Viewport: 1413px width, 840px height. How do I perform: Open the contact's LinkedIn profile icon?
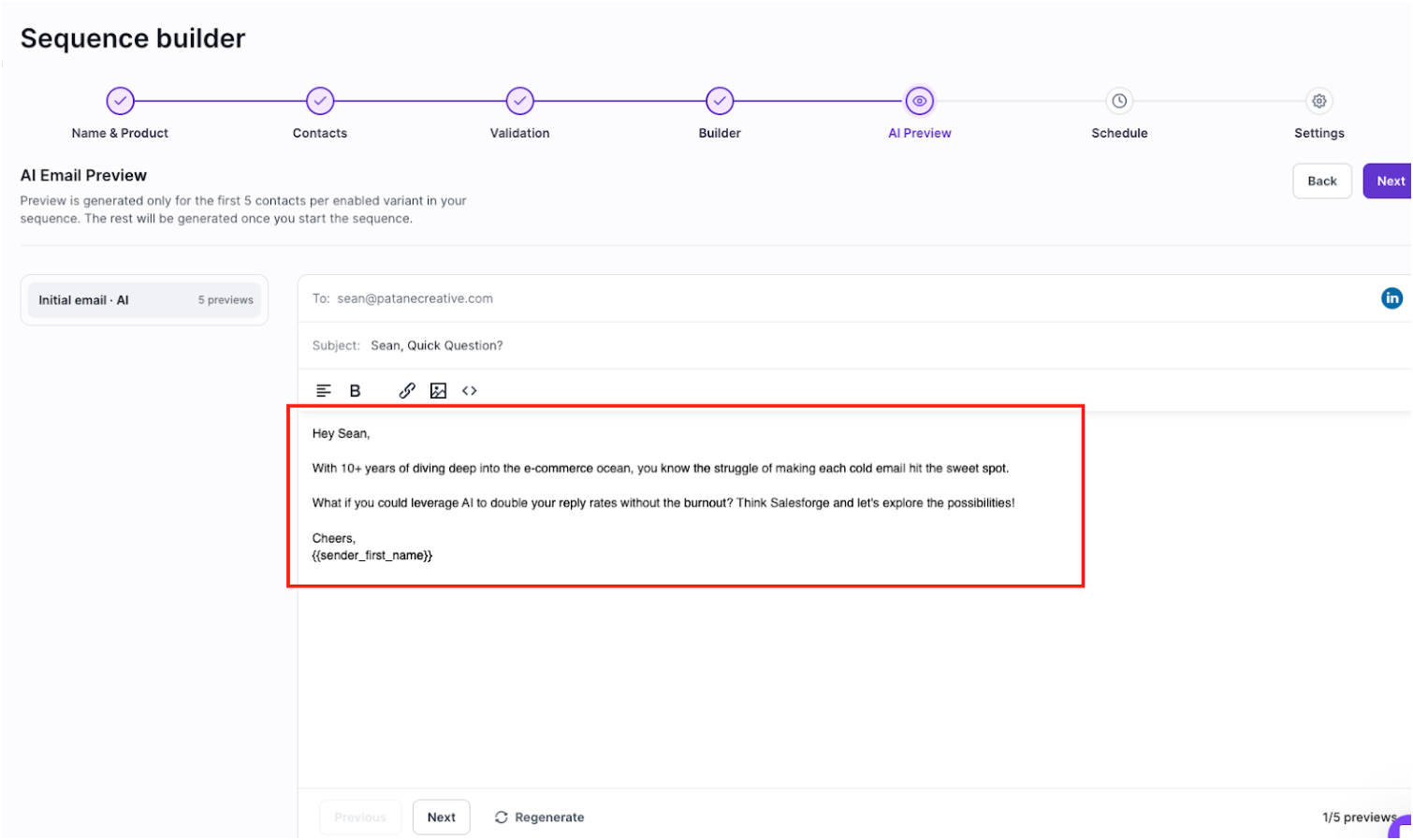coord(1391,298)
